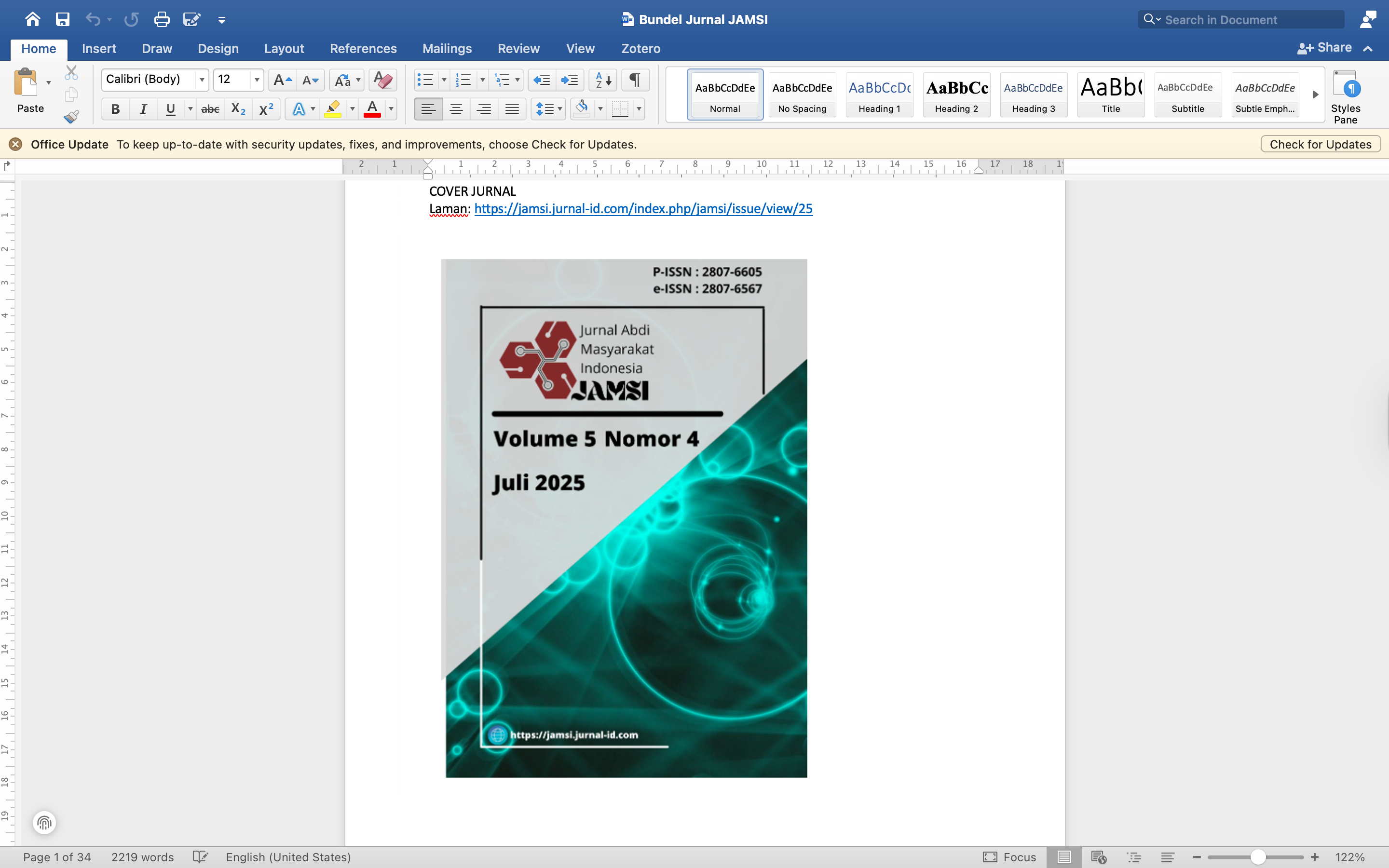The width and height of the screenshot is (1389, 868).
Task: Click the Increase Indent icon
Action: [x=570, y=80]
